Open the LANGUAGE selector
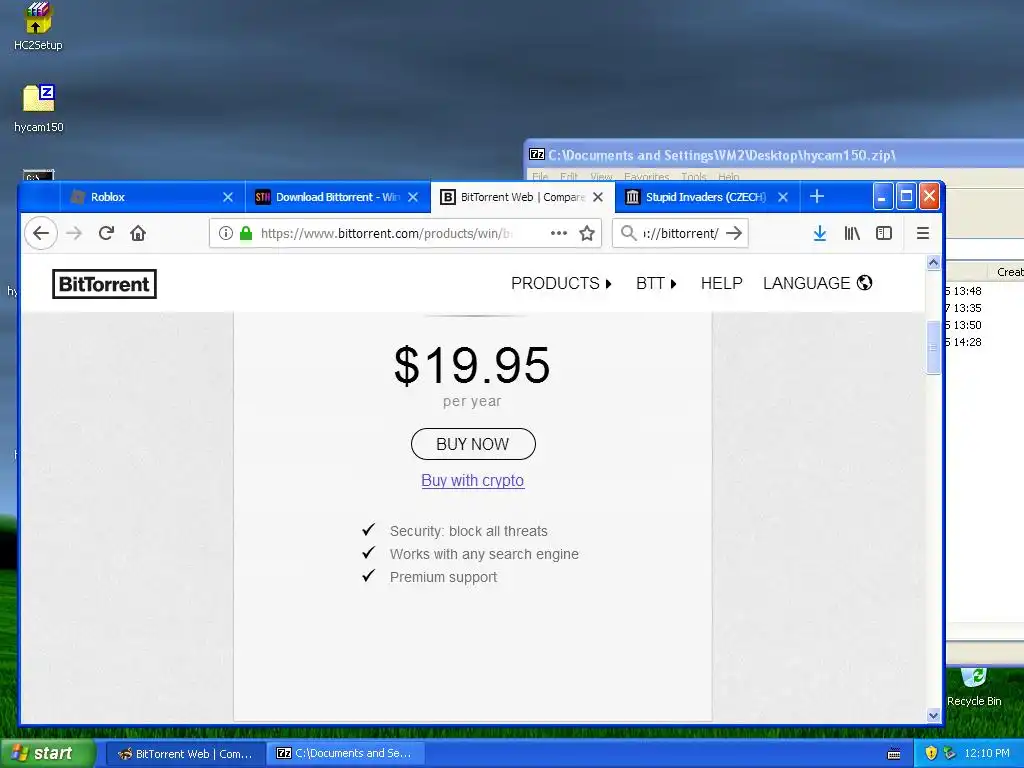The width and height of the screenshot is (1024, 768). (x=818, y=283)
